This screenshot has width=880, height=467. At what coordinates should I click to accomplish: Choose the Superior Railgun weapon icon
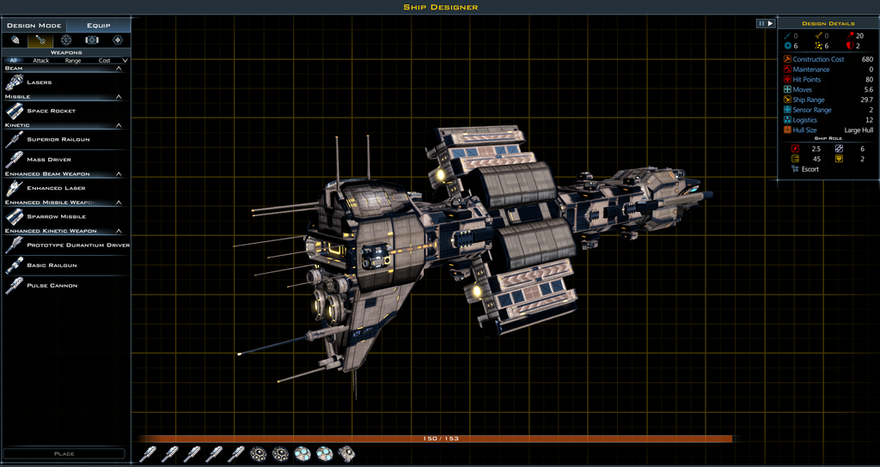(x=14, y=140)
